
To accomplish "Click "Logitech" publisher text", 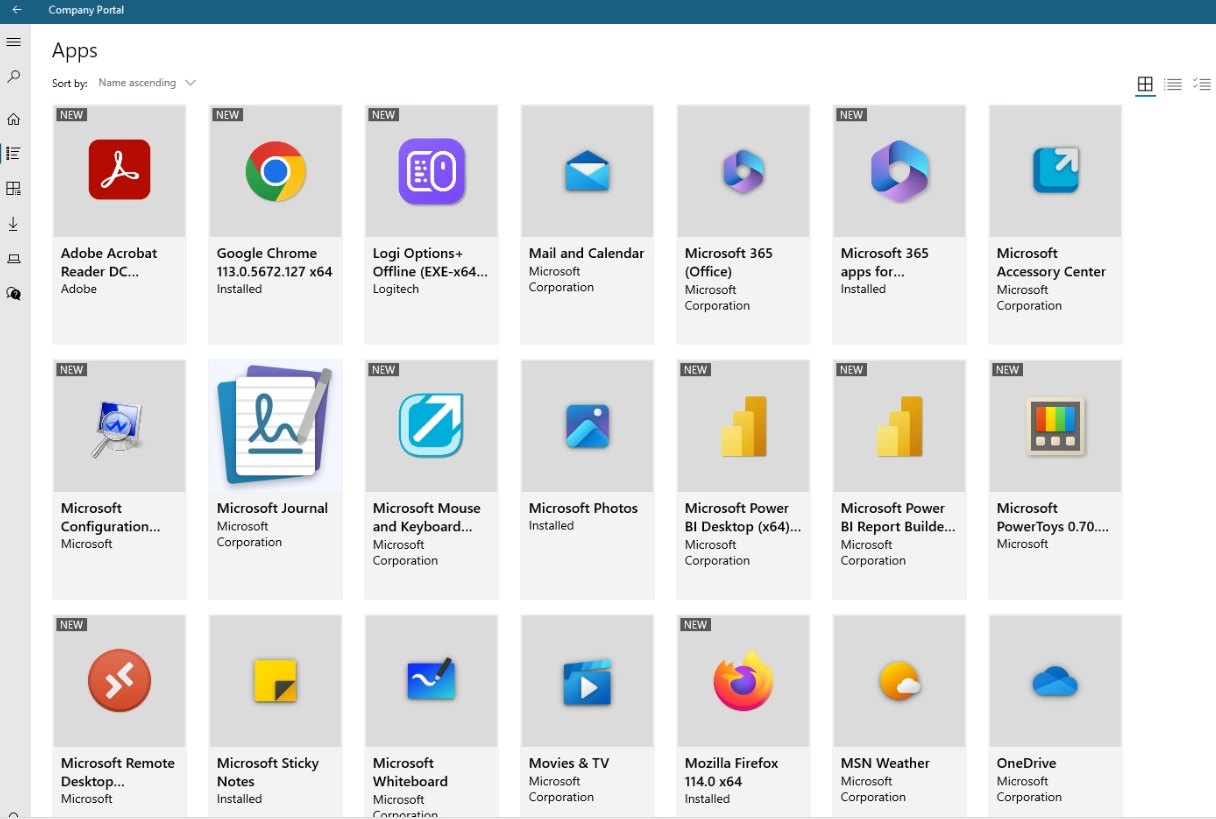I will 396,289.
